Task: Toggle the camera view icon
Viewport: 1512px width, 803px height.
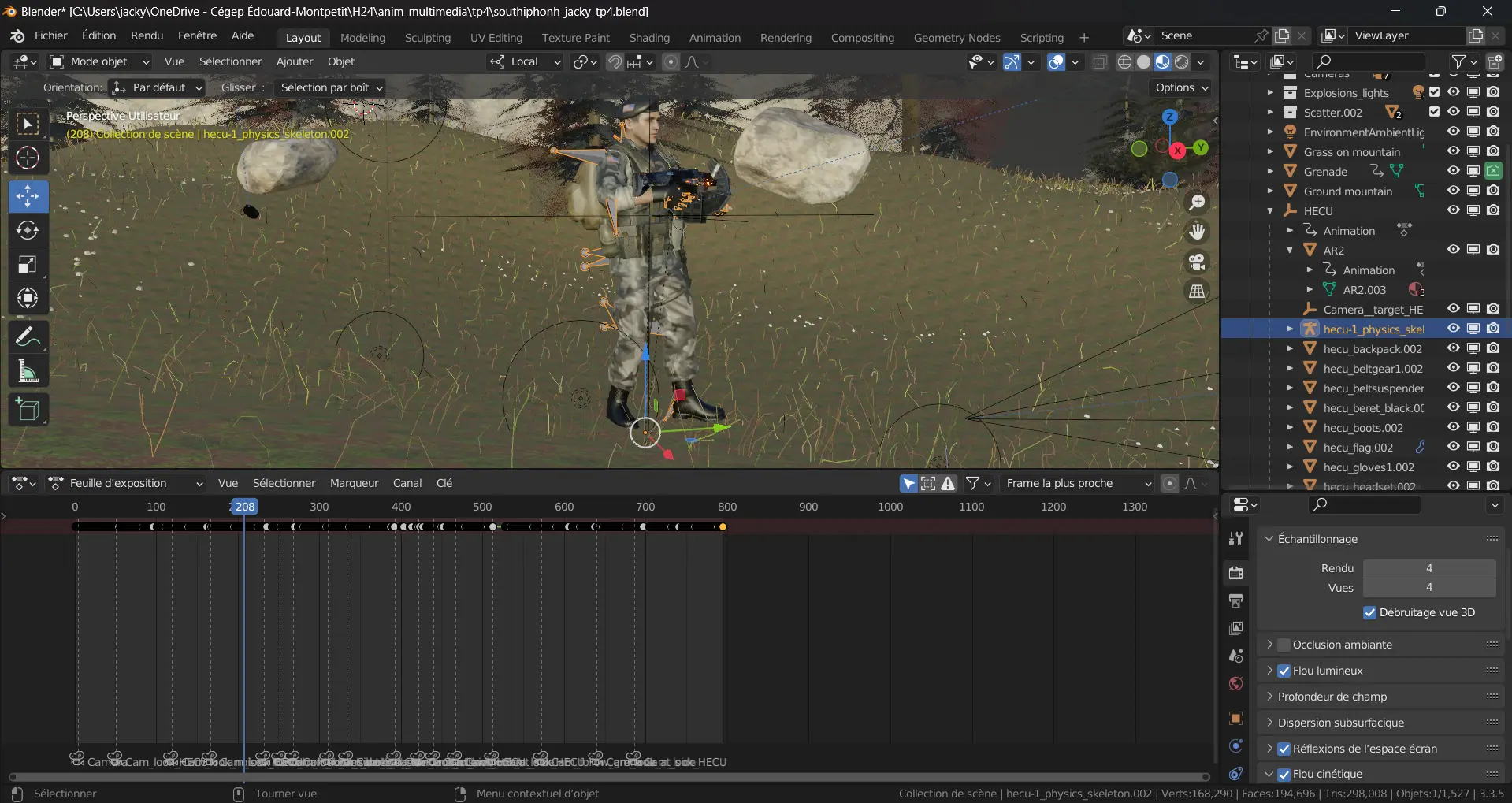Action: tap(1197, 262)
